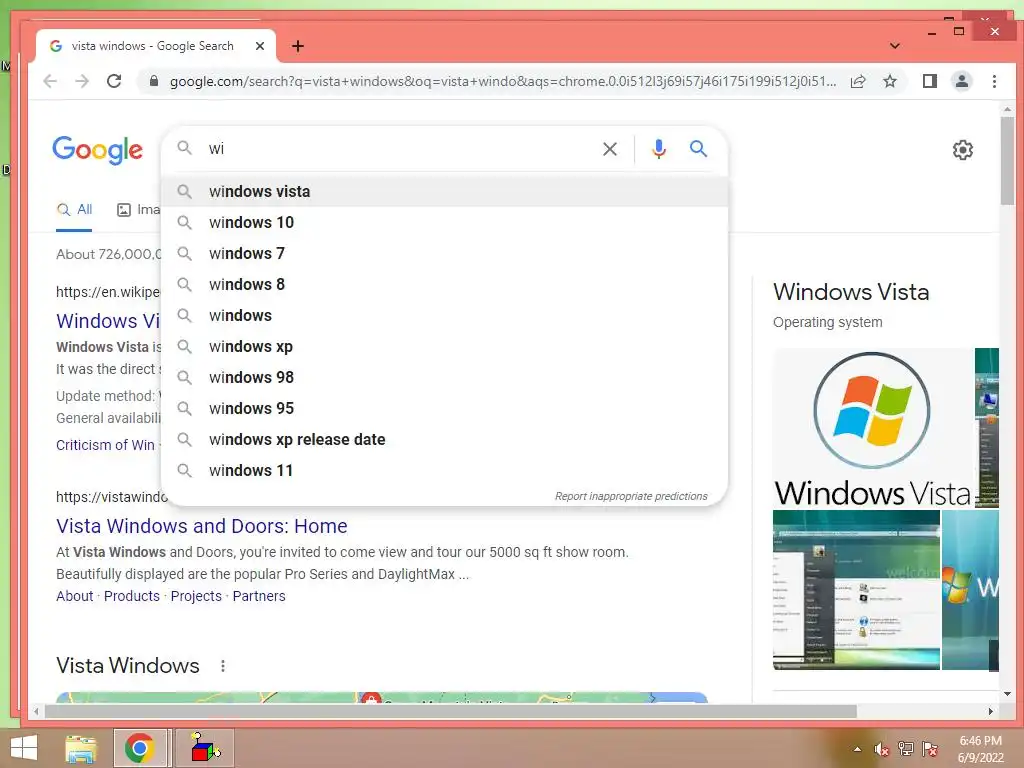Viewport: 1024px width, 768px height.
Task: Open Chrome's three-dot menu
Action: 994,81
